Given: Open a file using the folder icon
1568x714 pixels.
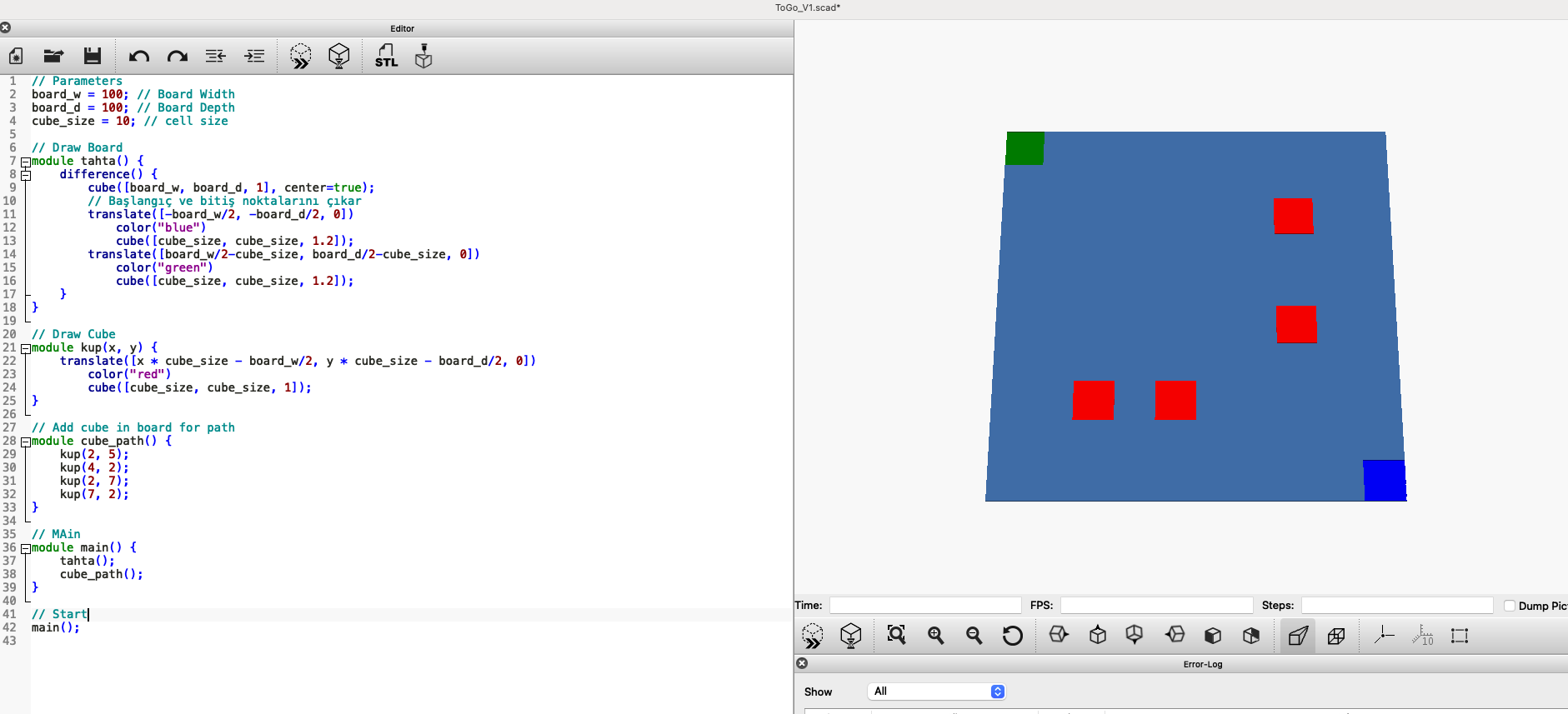Looking at the screenshot, I should [x=53, y=56].
